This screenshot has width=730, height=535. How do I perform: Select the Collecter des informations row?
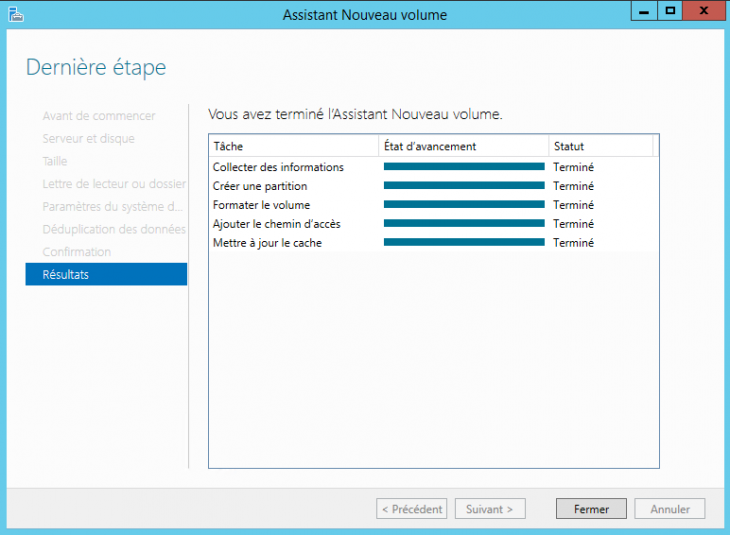[x=278, y=167]
